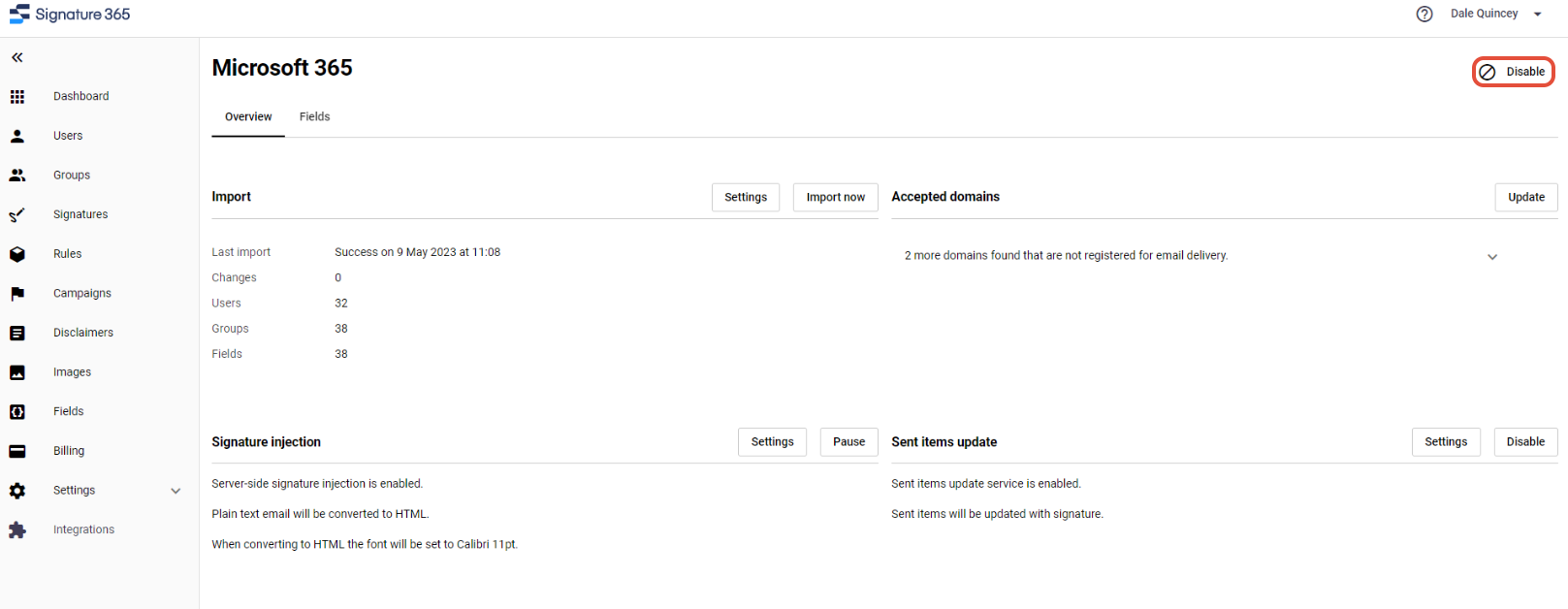Click 'Plain text email will be converted' line
The image size is (1568, 609).
[320, 514]
